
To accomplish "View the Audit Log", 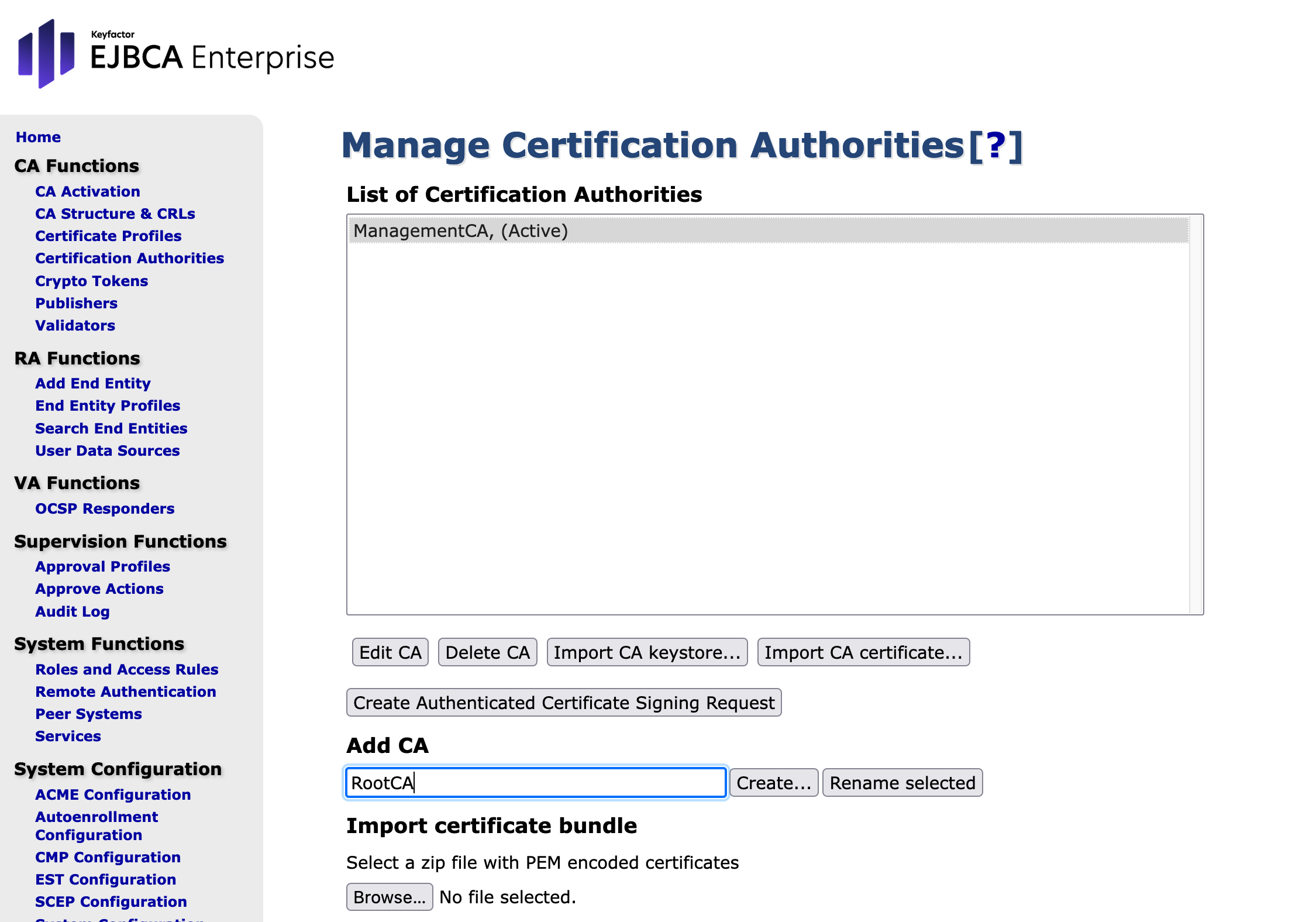I will (73, 611).
